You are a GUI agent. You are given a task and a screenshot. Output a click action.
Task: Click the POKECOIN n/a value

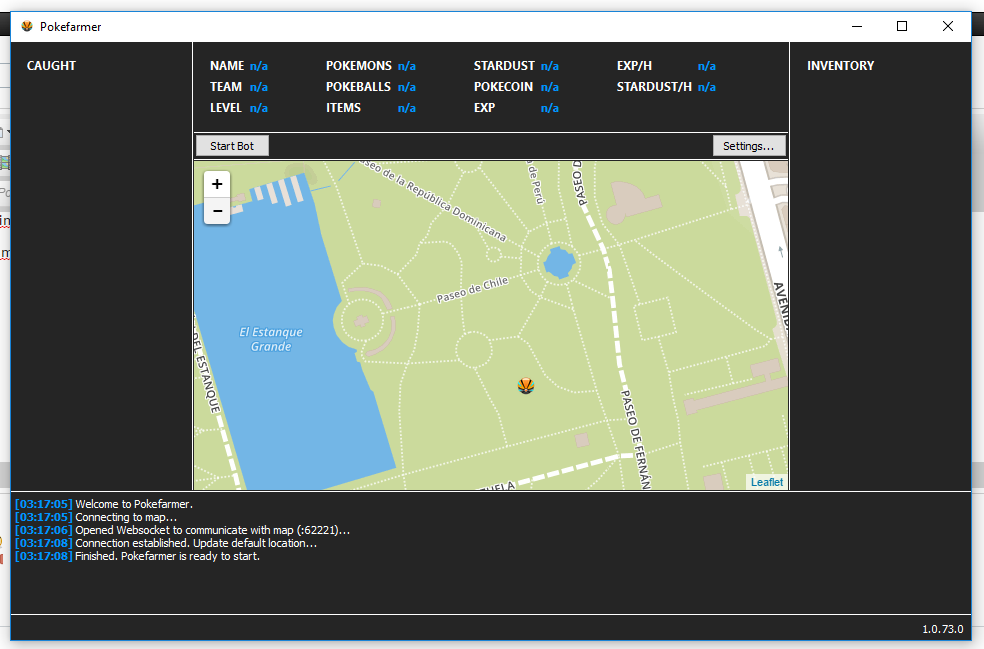pos(550,87)
